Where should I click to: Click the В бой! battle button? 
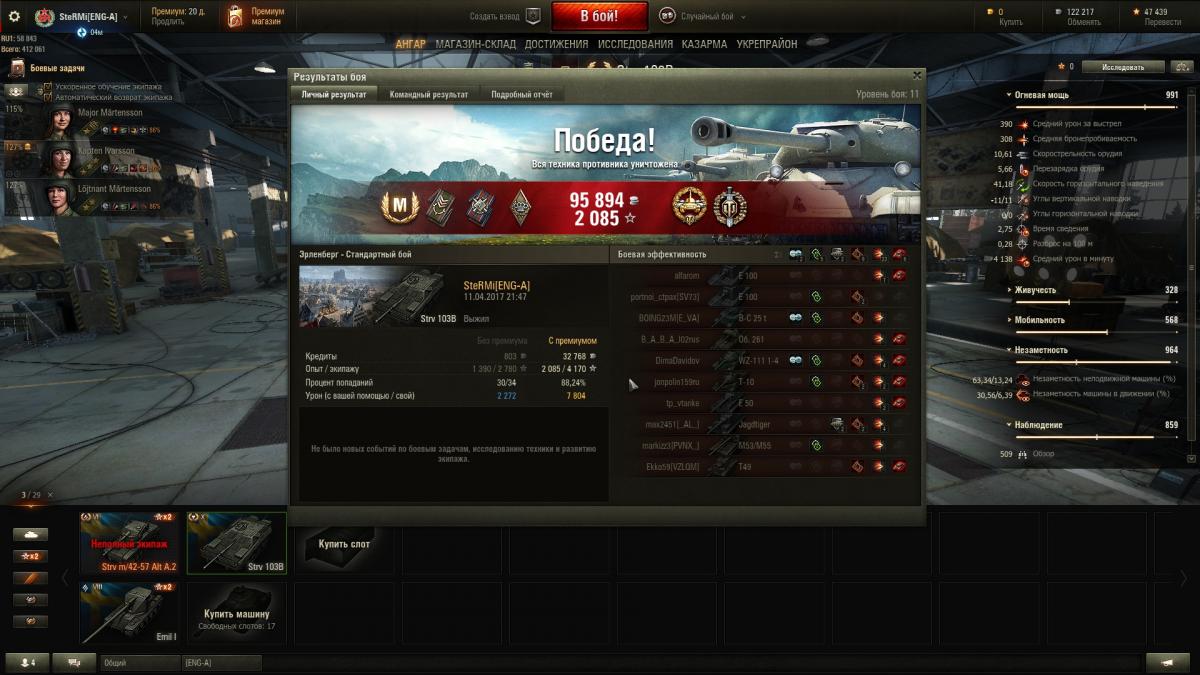(x=600, y=16)
